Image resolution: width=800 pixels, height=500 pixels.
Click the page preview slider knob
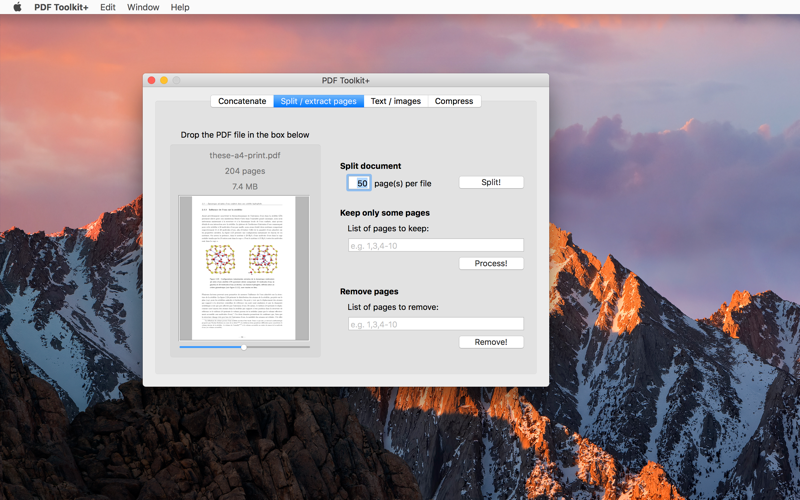point(244,347)
